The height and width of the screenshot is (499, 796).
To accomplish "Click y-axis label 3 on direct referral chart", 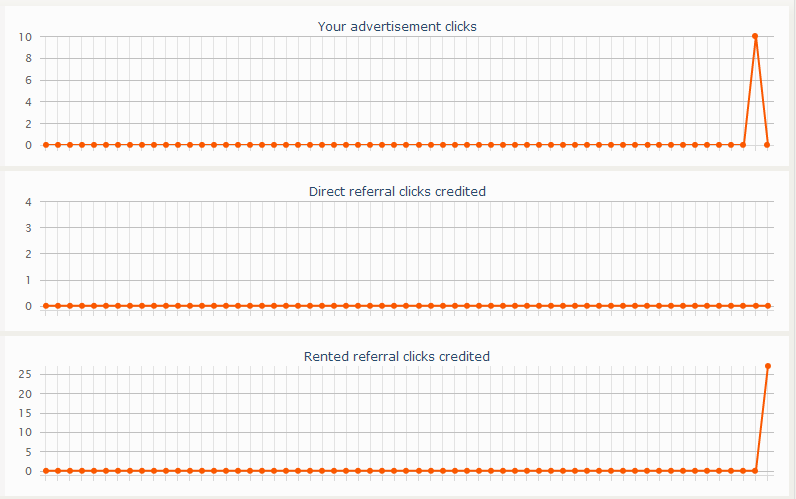I will click(29, 228).
